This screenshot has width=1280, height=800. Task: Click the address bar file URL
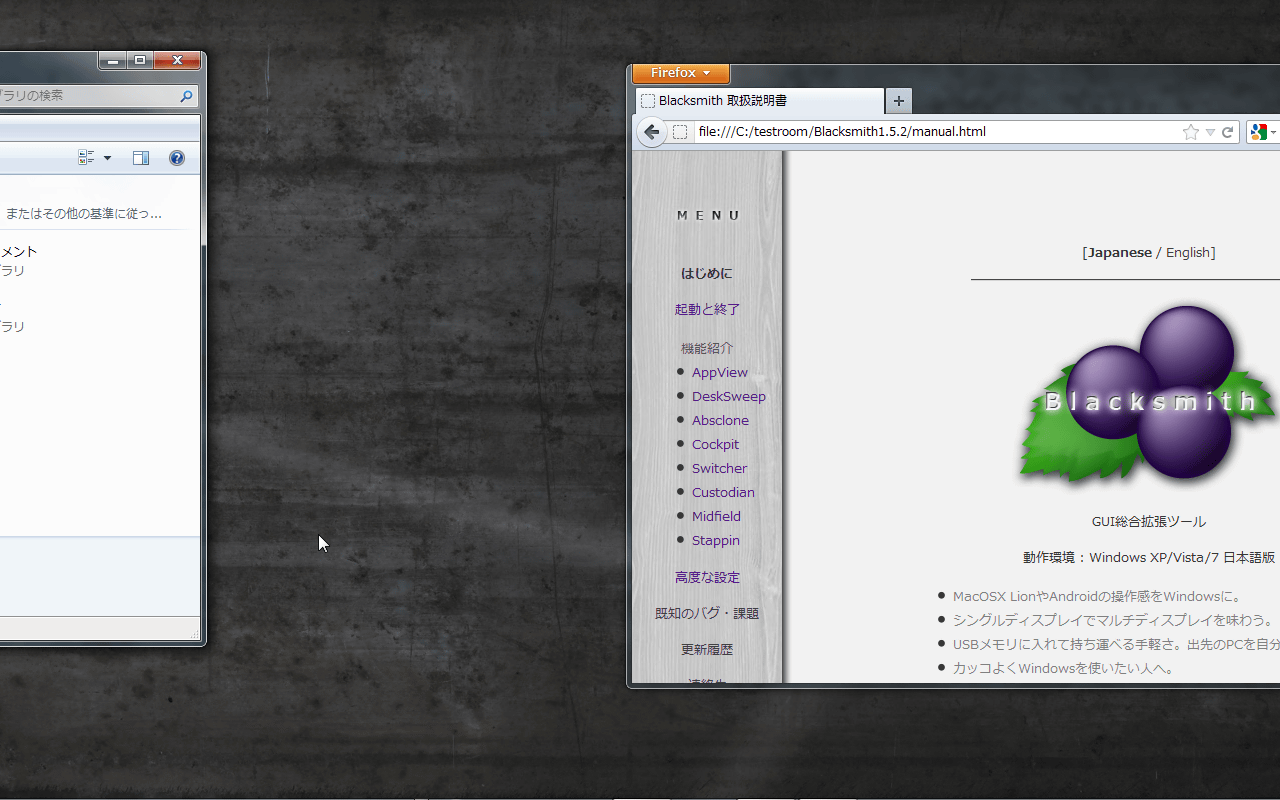[x=842, y=132]
